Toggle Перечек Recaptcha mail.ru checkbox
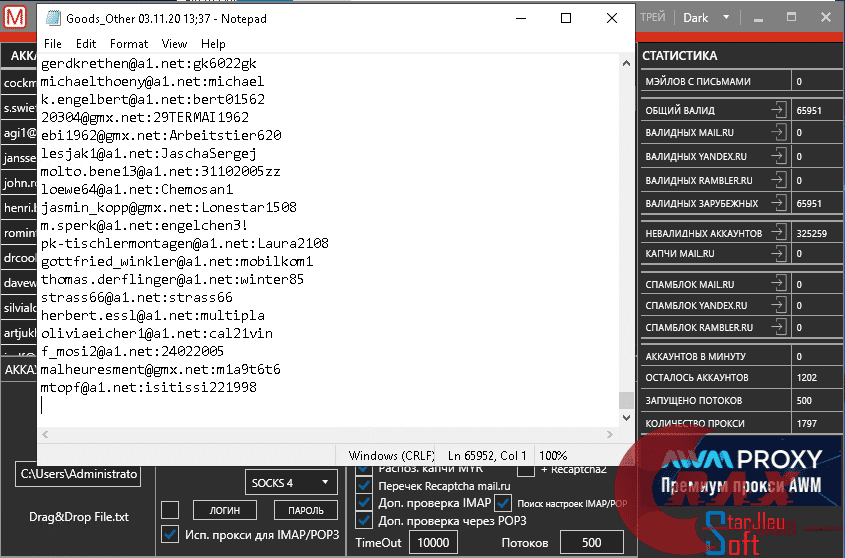845x558 pixels. pos(364,485)
